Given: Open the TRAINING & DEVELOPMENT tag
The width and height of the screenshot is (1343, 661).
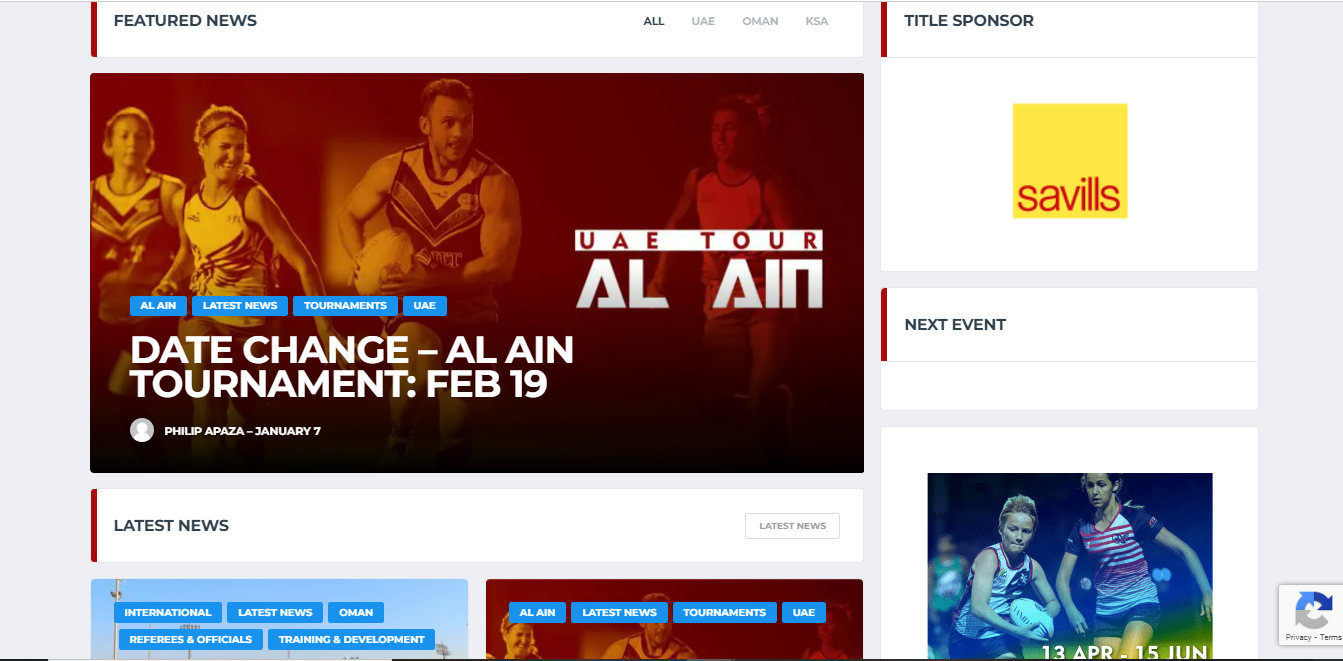Looking at the screenshot, I should click(x=351, y=640).
